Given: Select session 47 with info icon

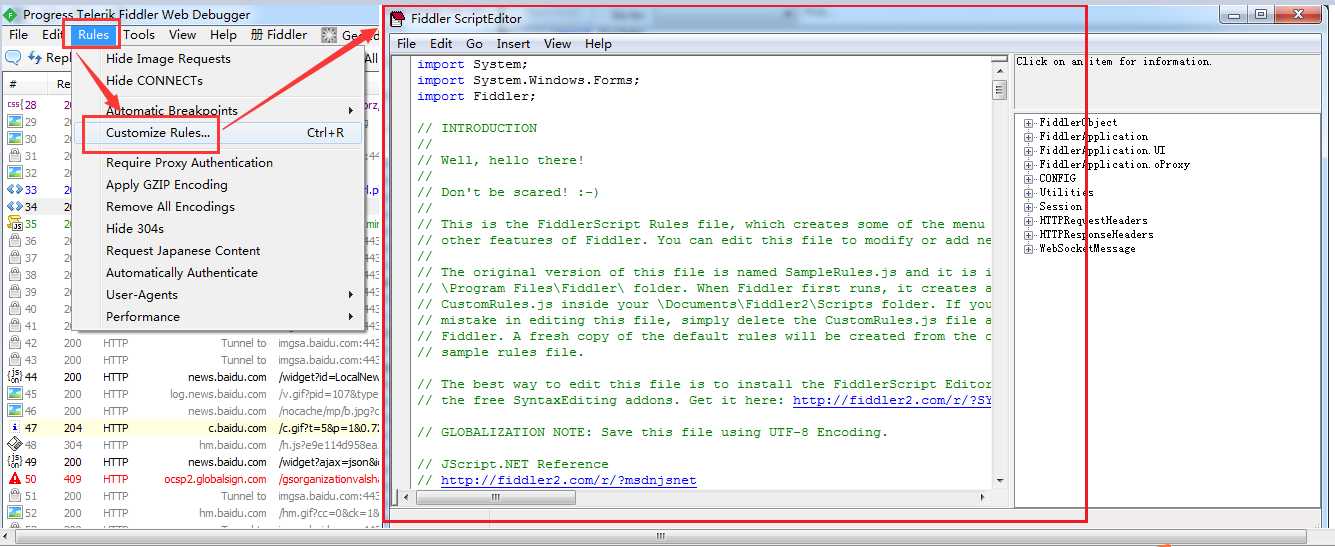Looking at the screenshot, I should point(15,427).
